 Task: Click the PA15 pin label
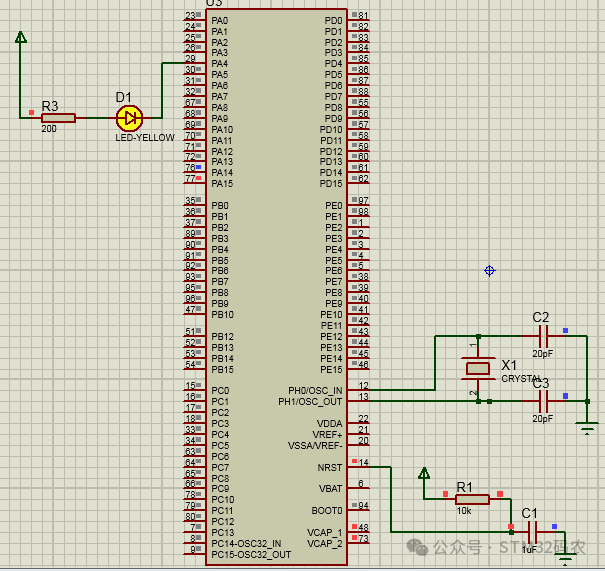tap(222, 183)
